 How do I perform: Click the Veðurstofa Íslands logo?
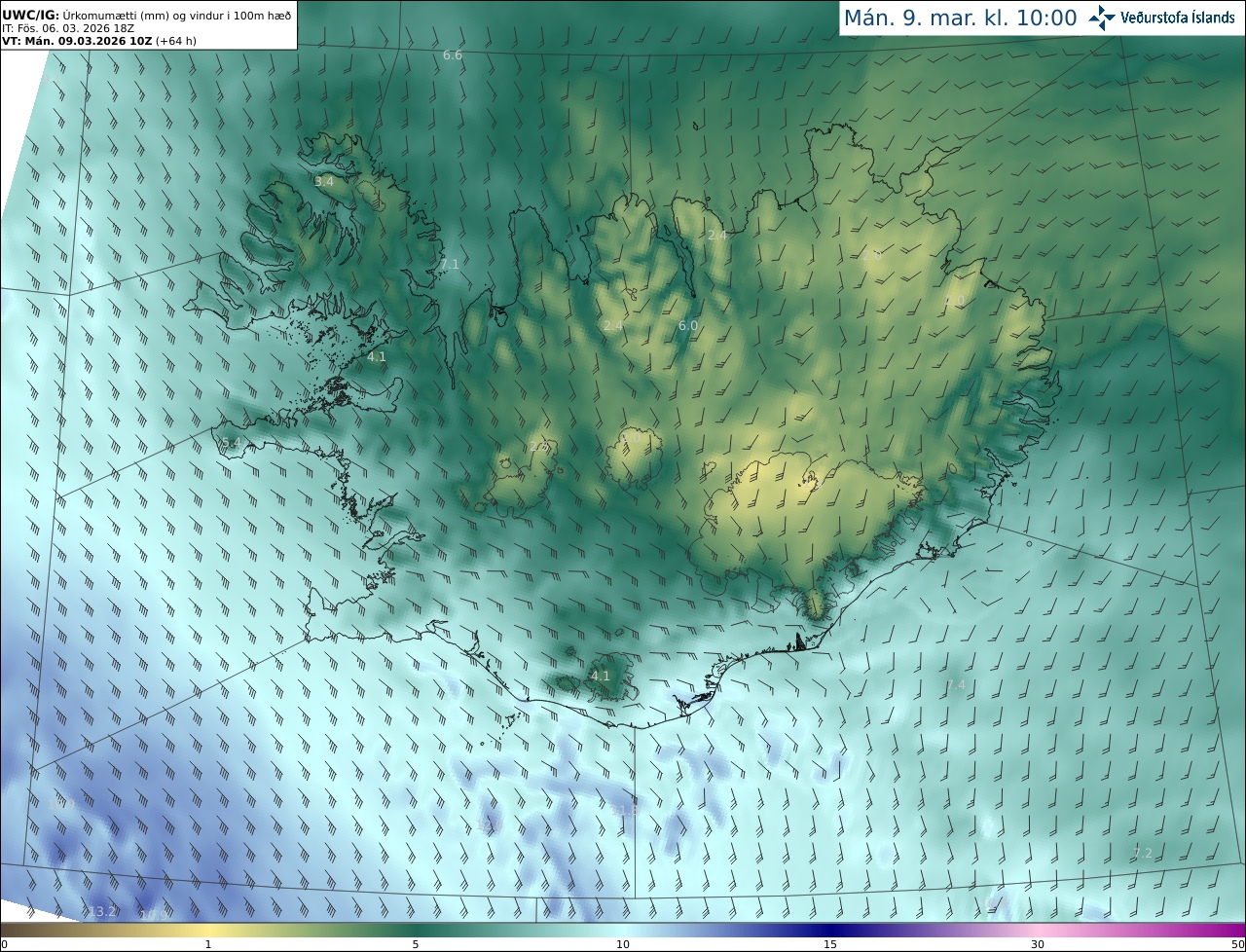click(1162, 18)
